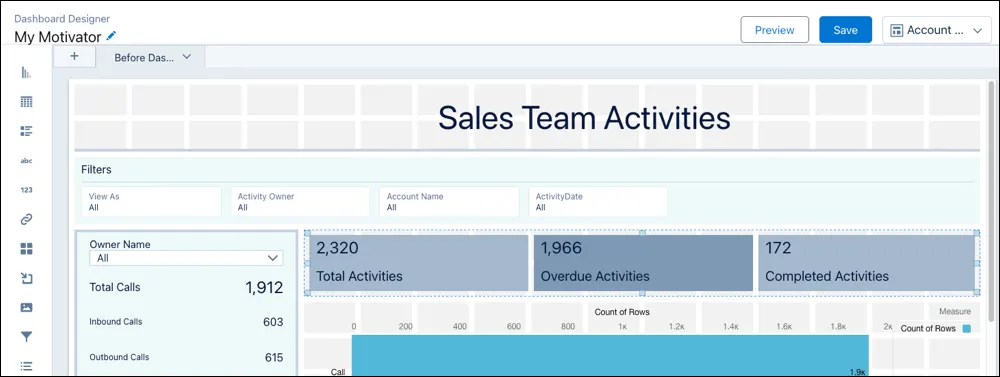Image resolution: width=1000 pixels, height=377 pixels.
Task: Add a filter widget (funnel icon)
Action: point(26,337)
